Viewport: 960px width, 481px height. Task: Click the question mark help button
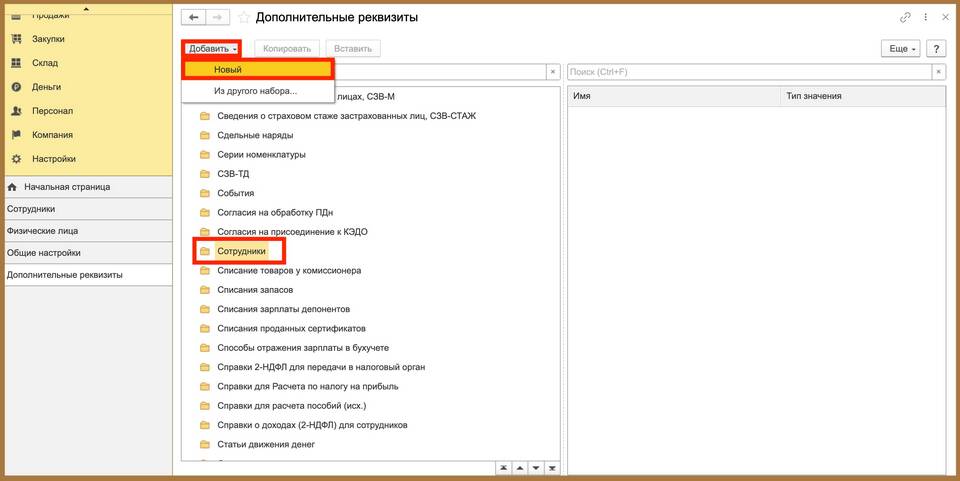click(x=936, y=49)
